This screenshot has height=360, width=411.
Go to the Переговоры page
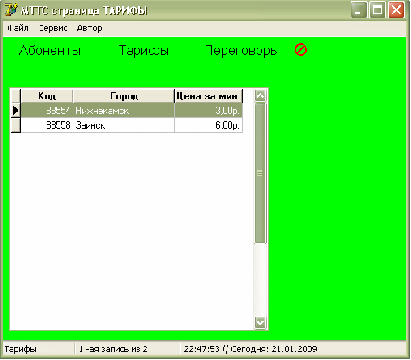241,51
